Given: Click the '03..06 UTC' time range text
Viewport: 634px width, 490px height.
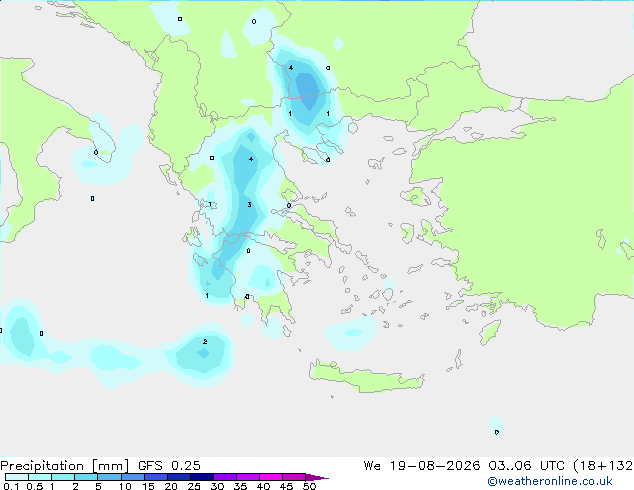Looking at the screenshot, I should [x=526, y=466].
